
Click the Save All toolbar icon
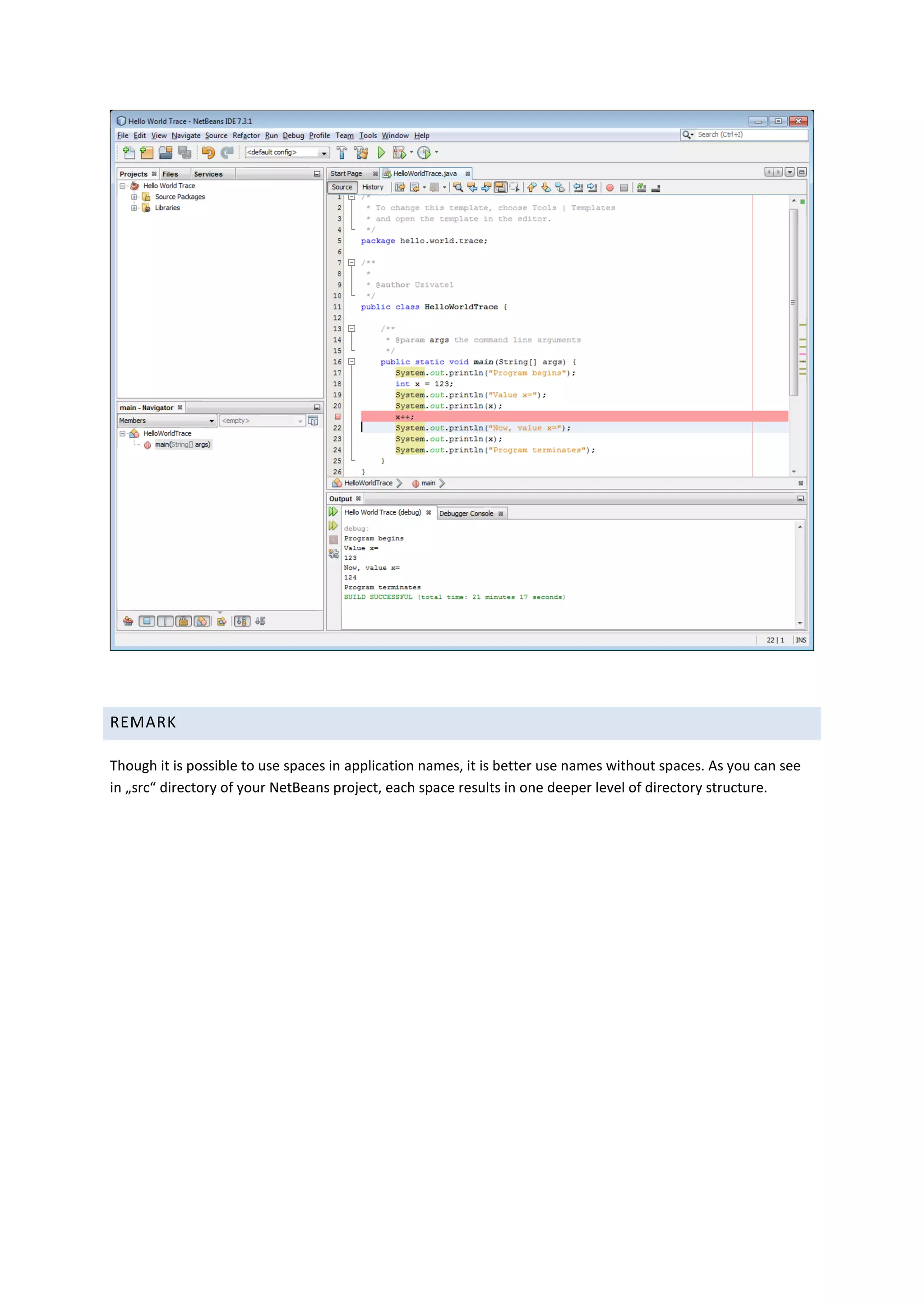click(x=185, y=153)
